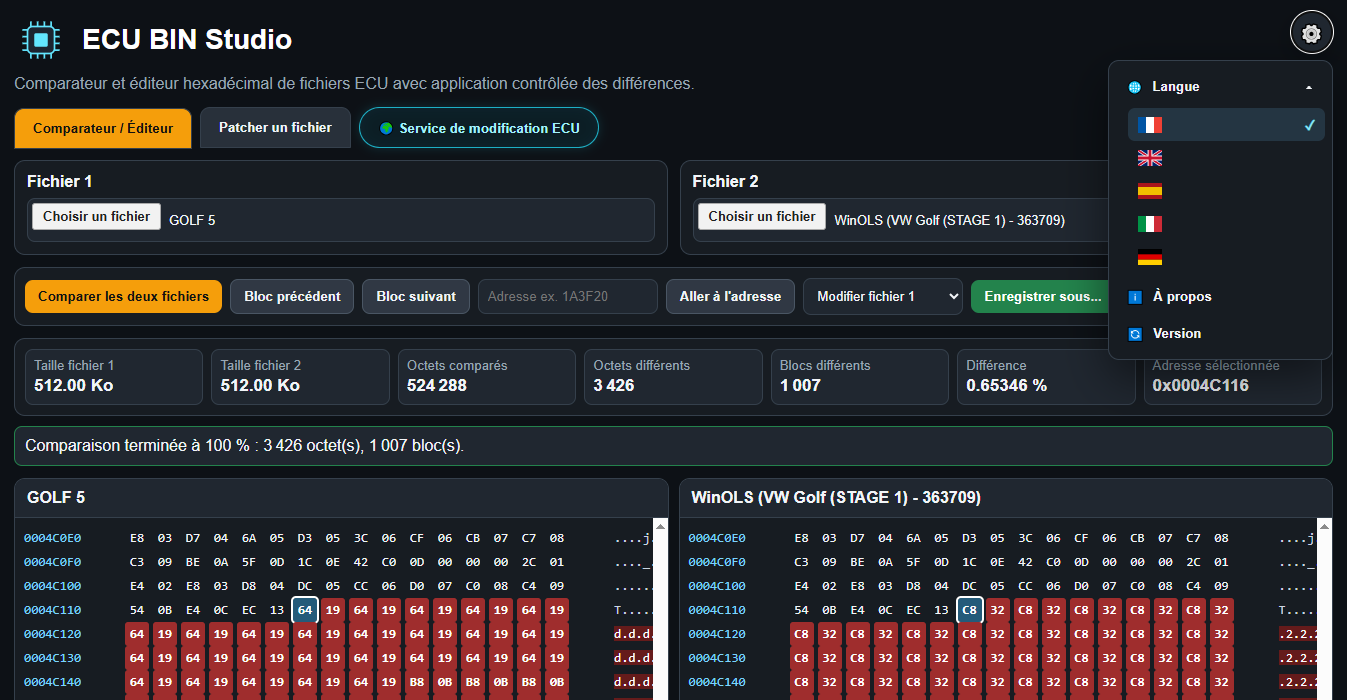Collapse the Langue submenu arrow
This screenshot has height=700, width=1347.
tap(1309, 88)
